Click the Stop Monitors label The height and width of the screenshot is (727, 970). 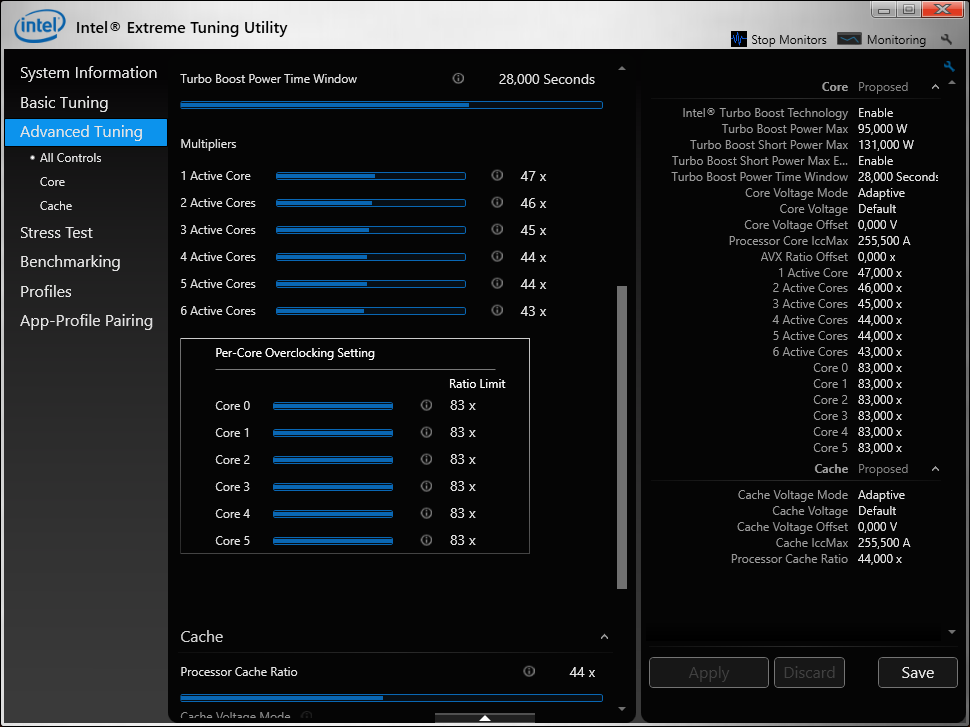point(789,40)
